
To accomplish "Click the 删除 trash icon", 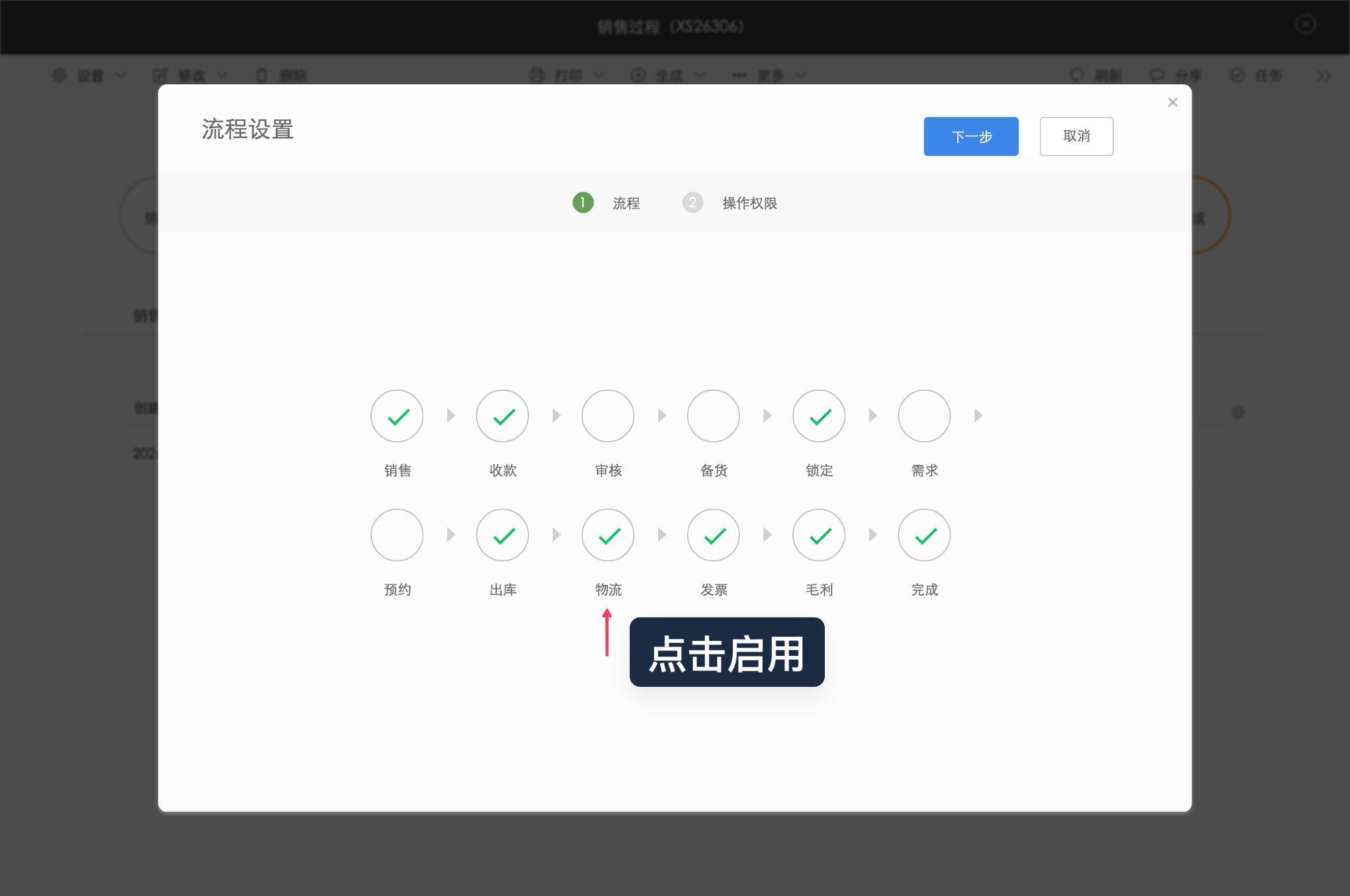I will 263,75.
